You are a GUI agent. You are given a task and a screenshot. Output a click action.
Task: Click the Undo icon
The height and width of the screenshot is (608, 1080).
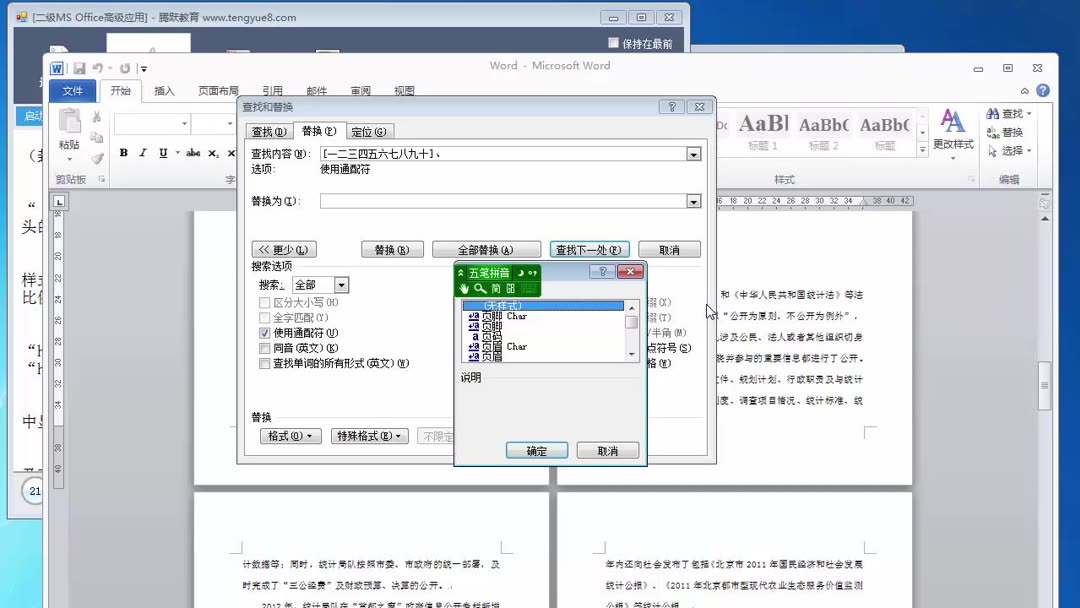pos(97,67)
